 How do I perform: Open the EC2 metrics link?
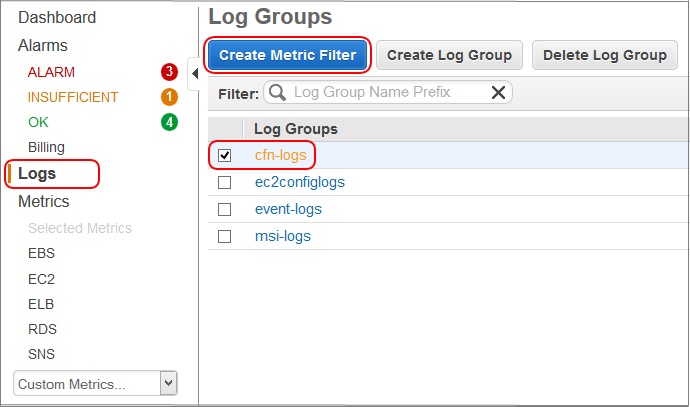click(41, 279)
